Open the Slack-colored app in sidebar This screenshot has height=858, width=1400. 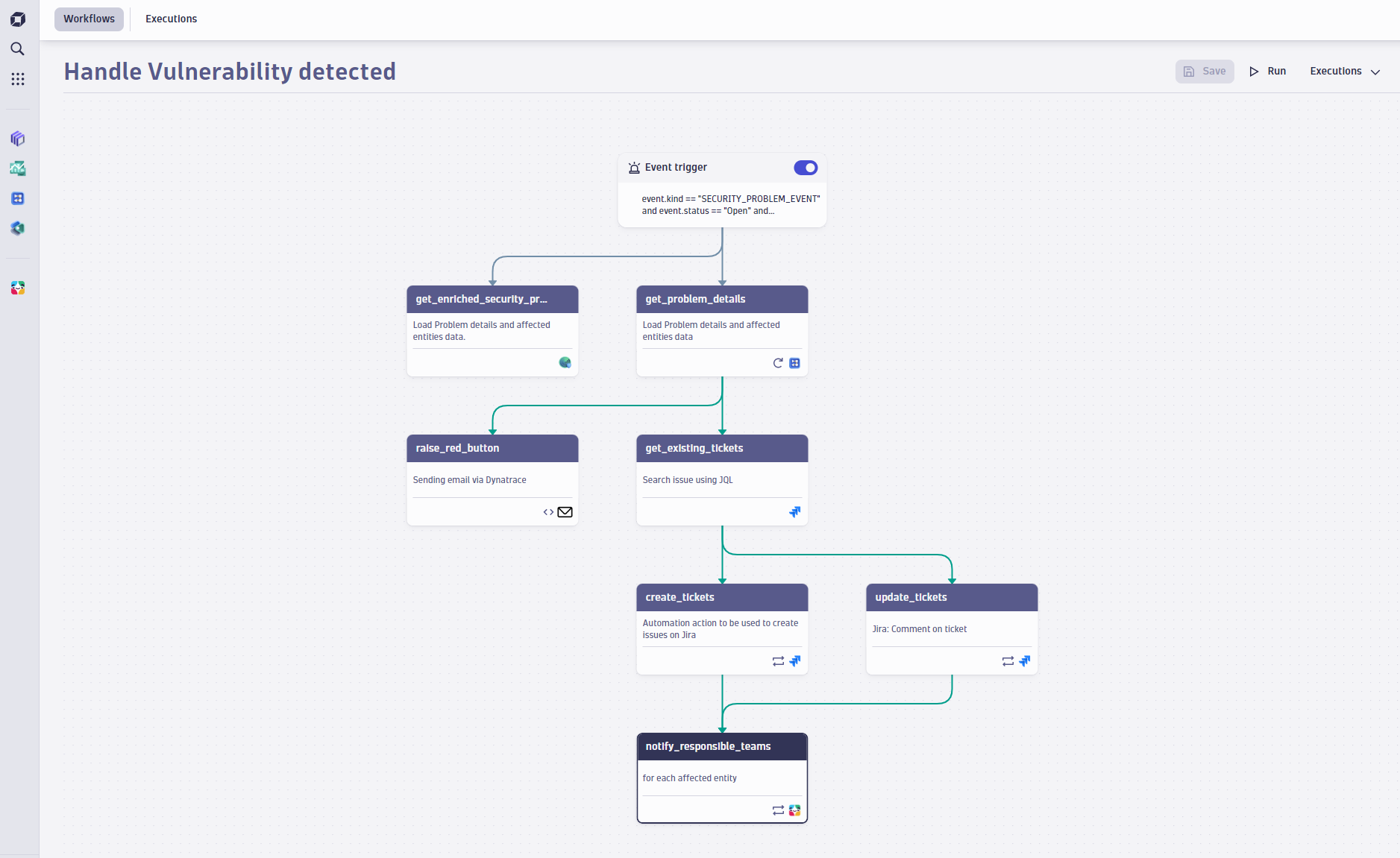(x=18, y=288)
